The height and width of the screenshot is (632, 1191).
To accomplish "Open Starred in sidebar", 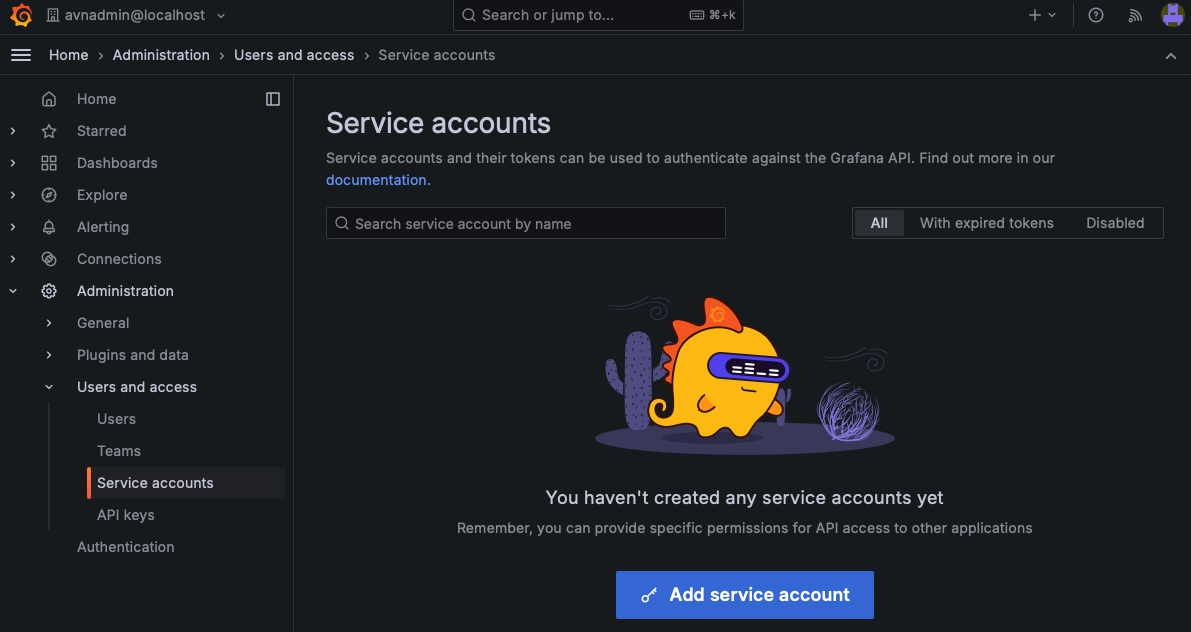I will (101, 131).
